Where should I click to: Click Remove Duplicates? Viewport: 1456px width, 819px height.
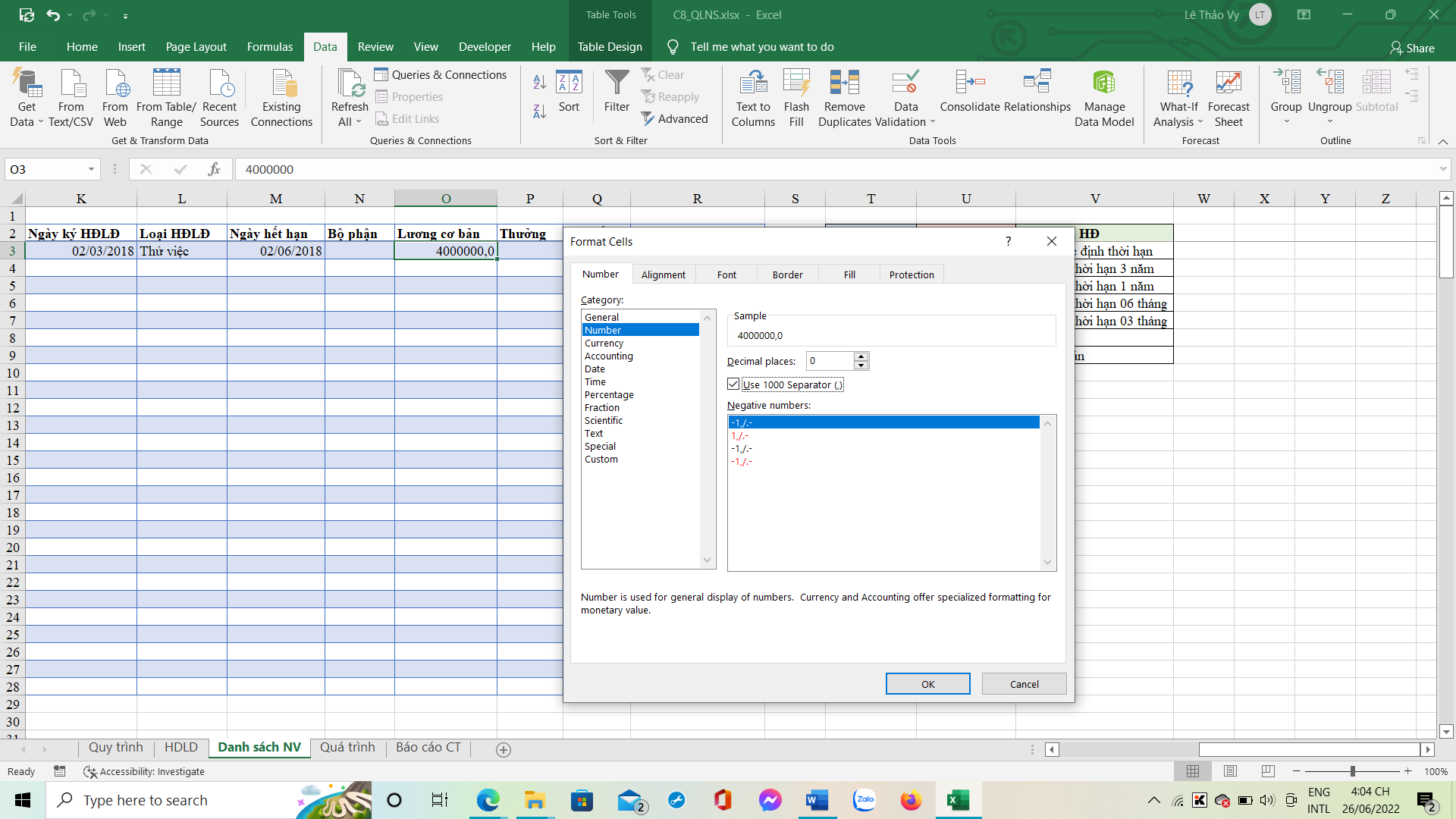pos(845,99)
